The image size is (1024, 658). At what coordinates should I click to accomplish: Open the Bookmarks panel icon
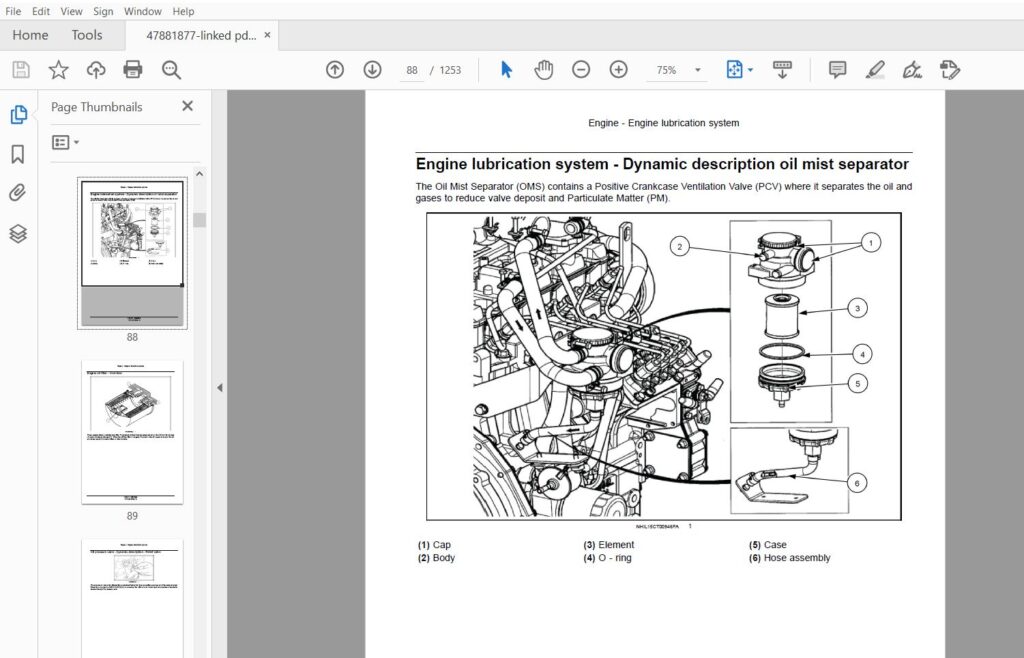[x=18, y=154]
